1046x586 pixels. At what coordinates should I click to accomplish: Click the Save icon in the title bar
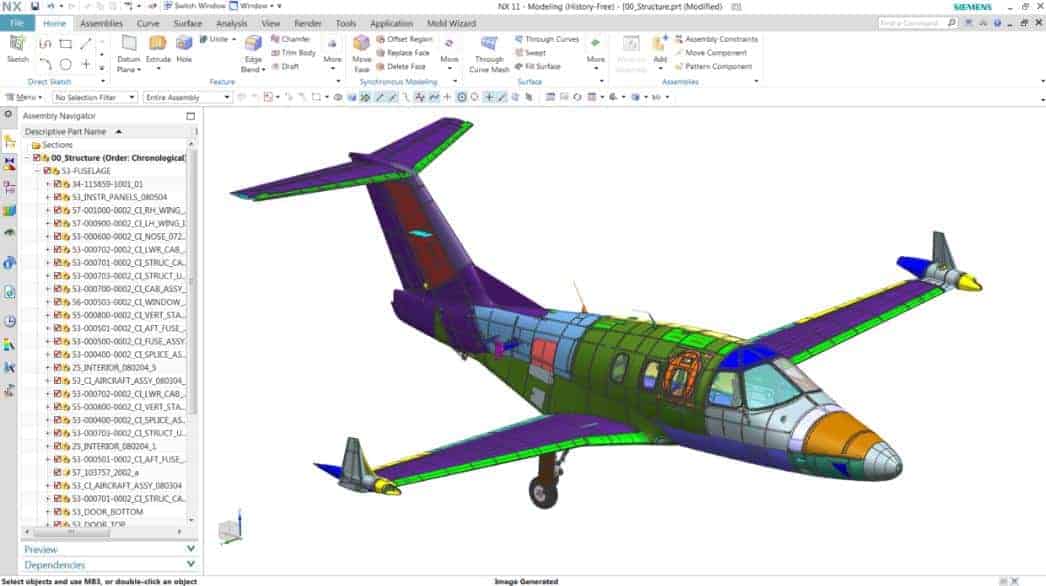pos(35,6)
